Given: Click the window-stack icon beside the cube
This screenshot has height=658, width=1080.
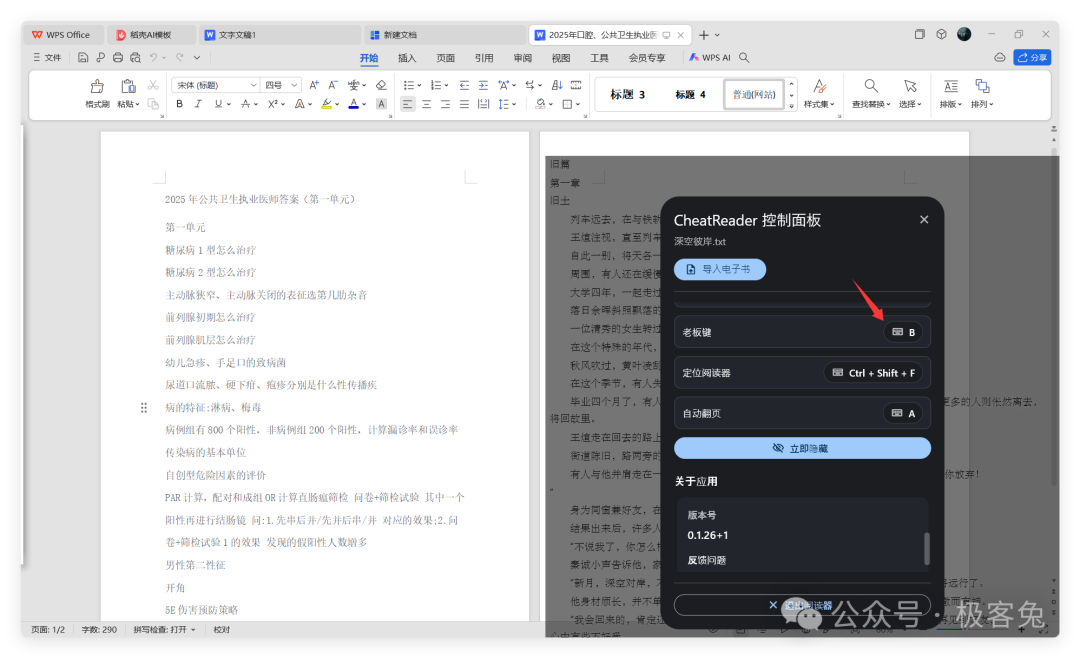Looking at the screenshot, I should click(x=920, y=34).
